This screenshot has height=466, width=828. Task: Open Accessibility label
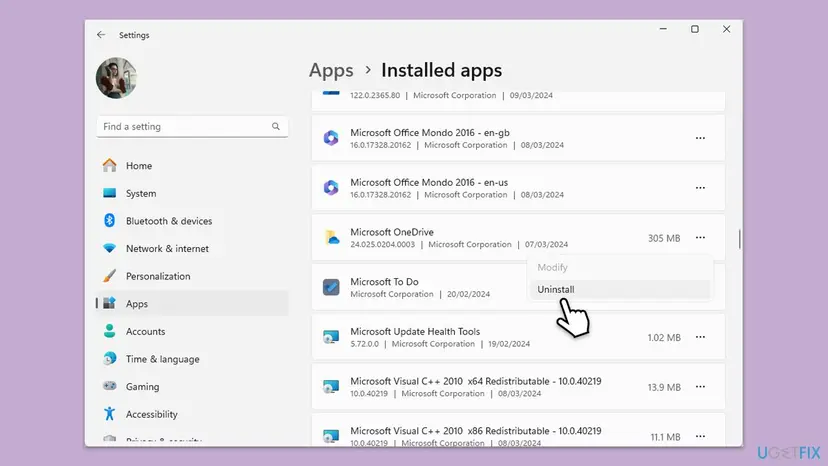[152, 414]
